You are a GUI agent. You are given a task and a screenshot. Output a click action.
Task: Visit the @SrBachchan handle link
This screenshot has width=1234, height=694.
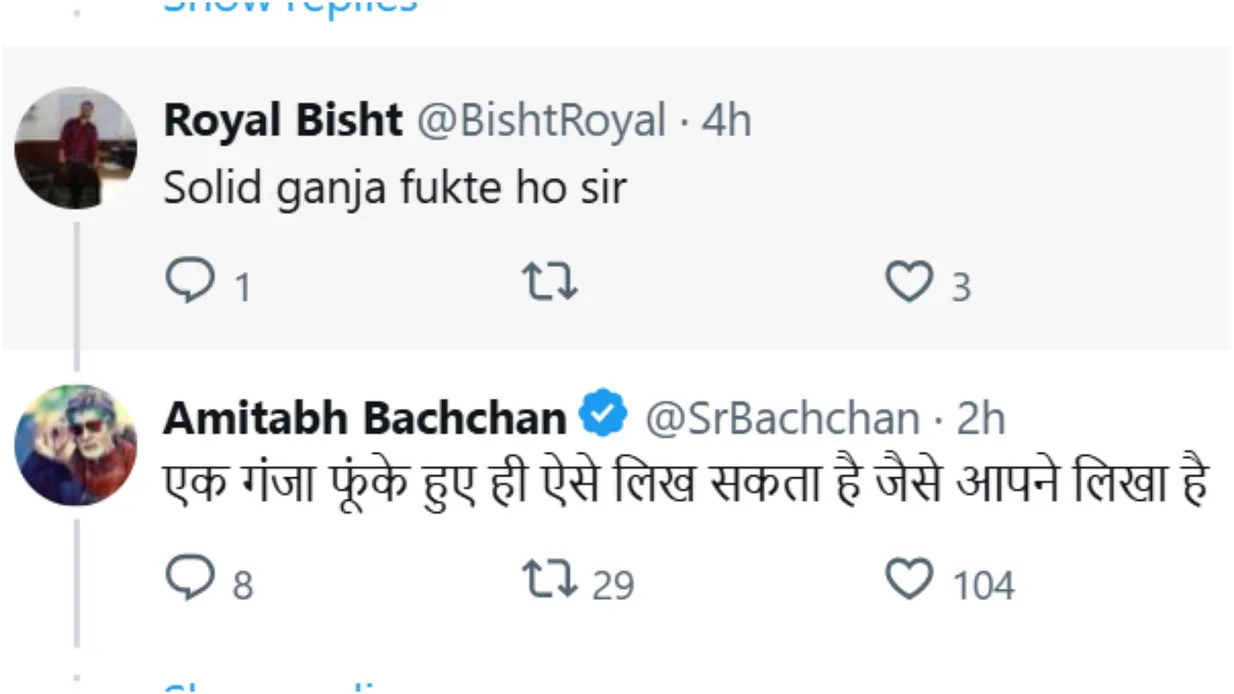pos(780,418)
